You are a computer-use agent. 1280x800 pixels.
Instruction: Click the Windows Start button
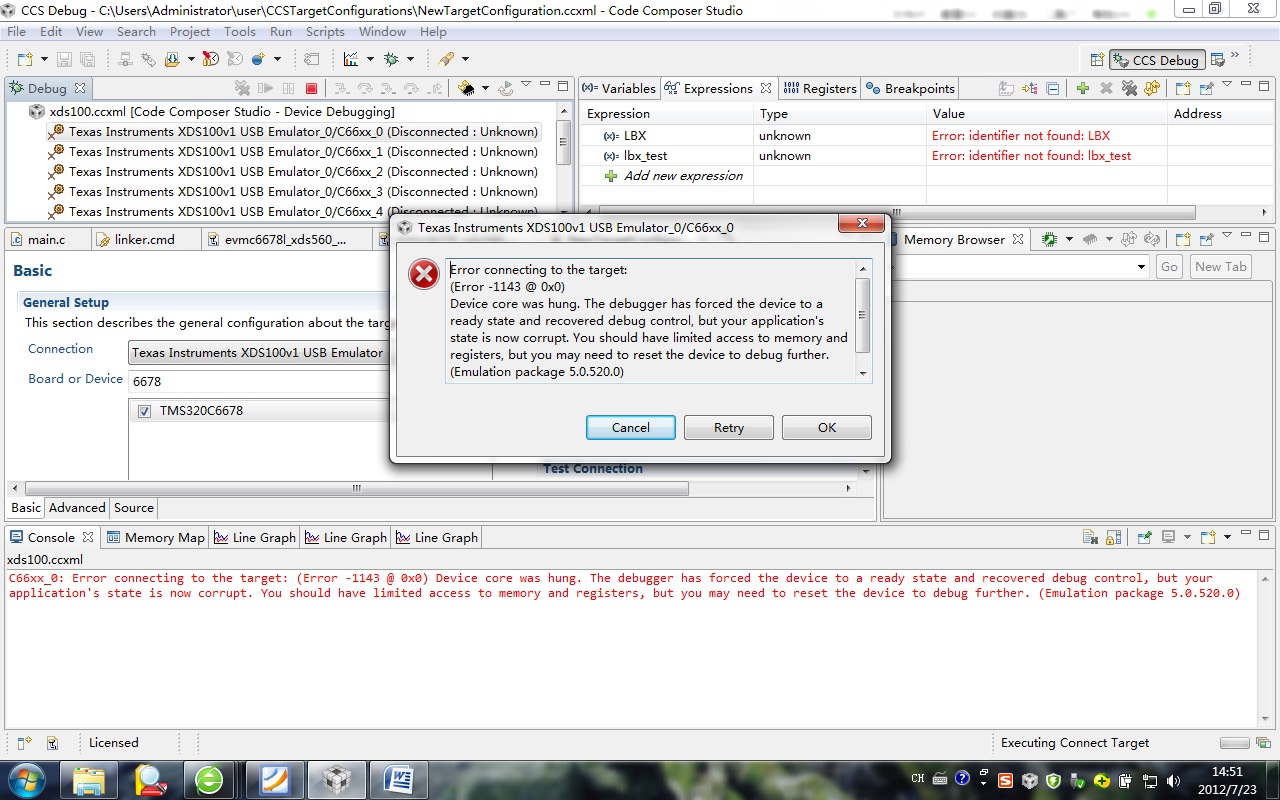(27, 779)
